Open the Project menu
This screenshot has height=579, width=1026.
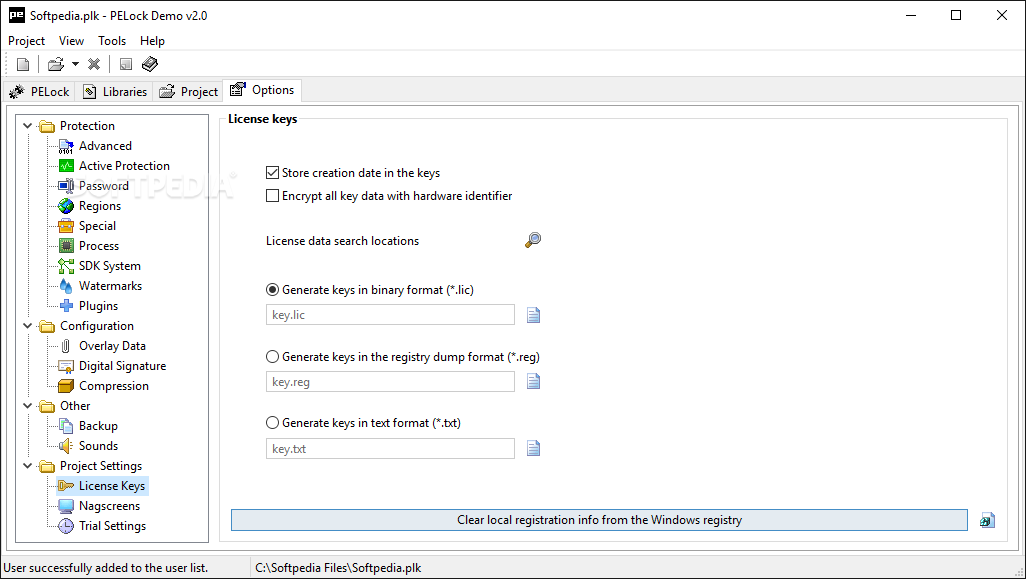[x=26, y=41]
